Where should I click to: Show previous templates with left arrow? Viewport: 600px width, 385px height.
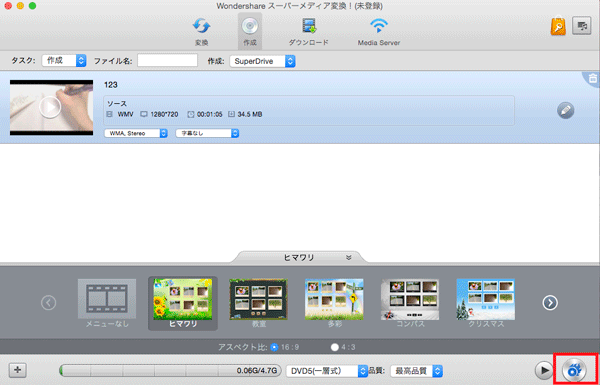coord(49,303)
